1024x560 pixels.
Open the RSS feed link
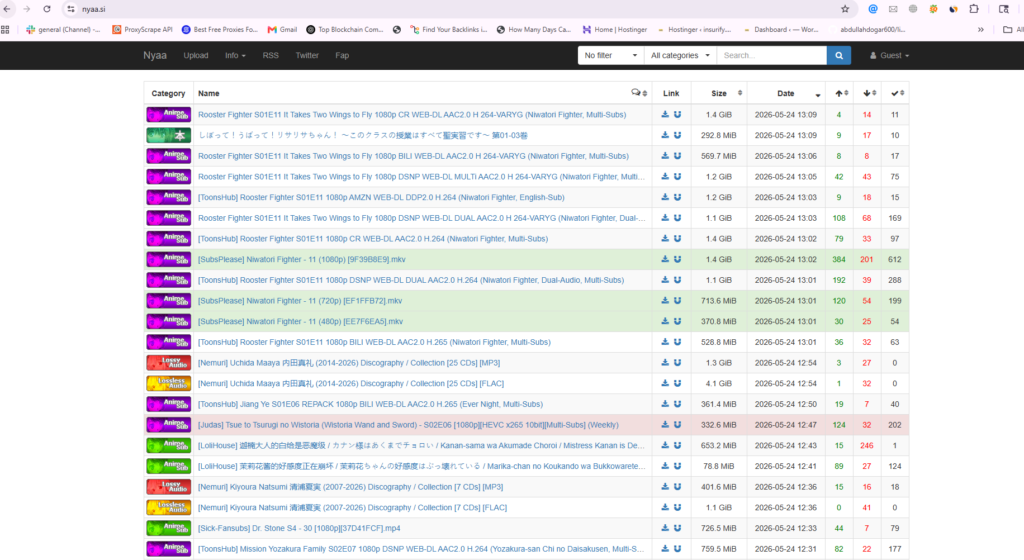[270, 55]
